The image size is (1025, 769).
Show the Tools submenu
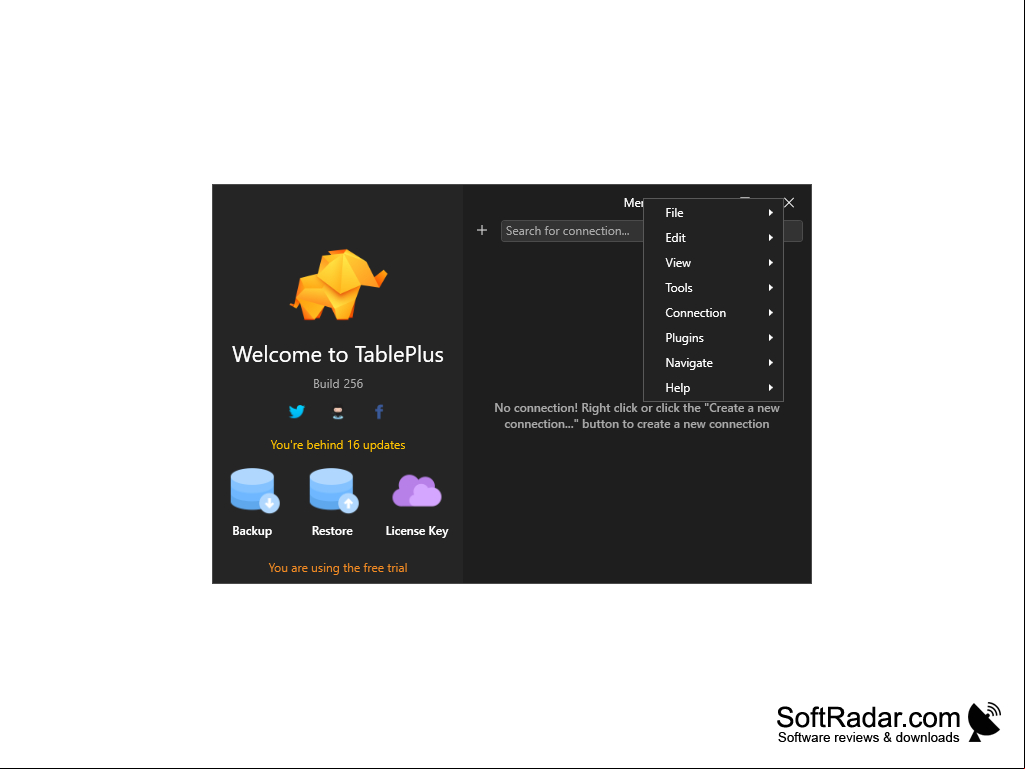coord(713,288)
